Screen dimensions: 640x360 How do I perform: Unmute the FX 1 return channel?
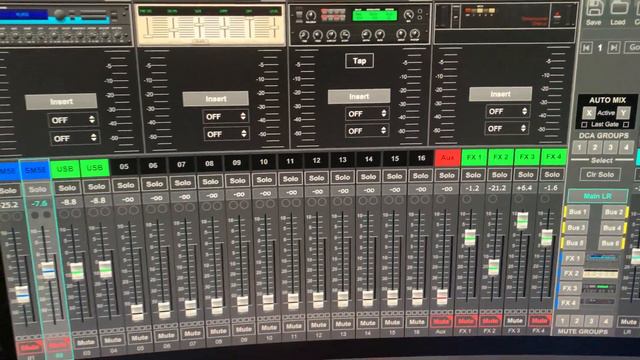click(x=465, y=321)
